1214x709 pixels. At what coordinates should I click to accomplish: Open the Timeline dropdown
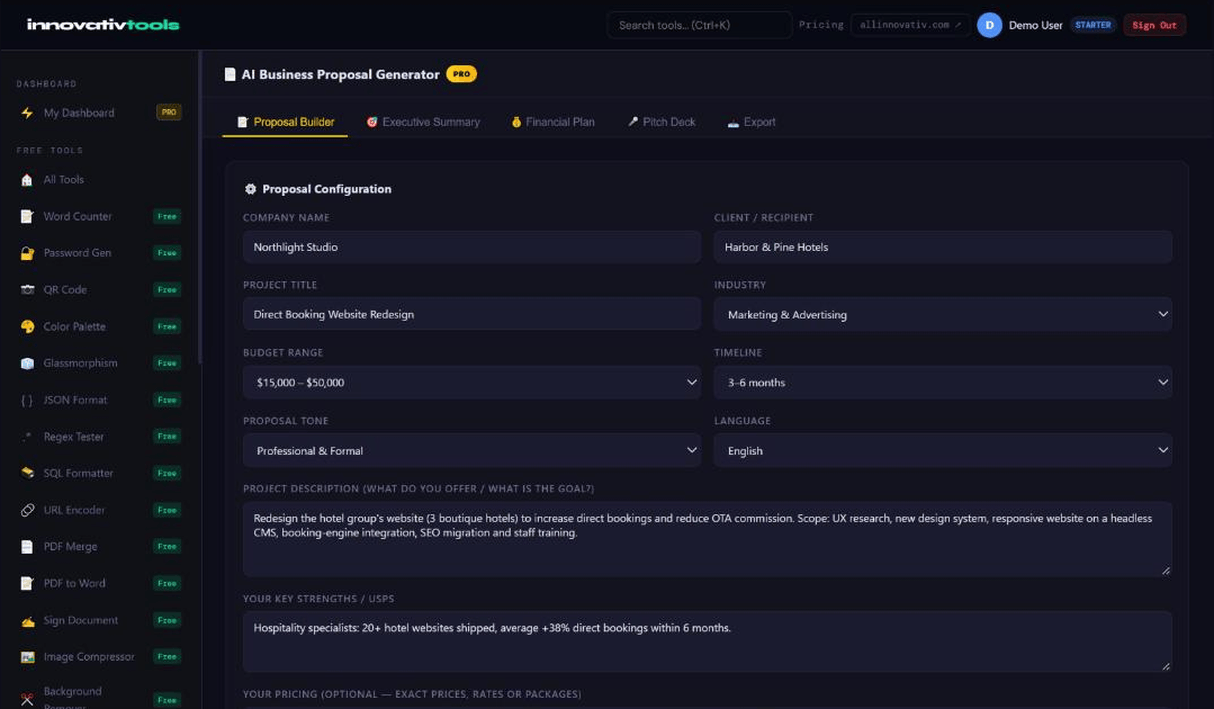(943, 382)
